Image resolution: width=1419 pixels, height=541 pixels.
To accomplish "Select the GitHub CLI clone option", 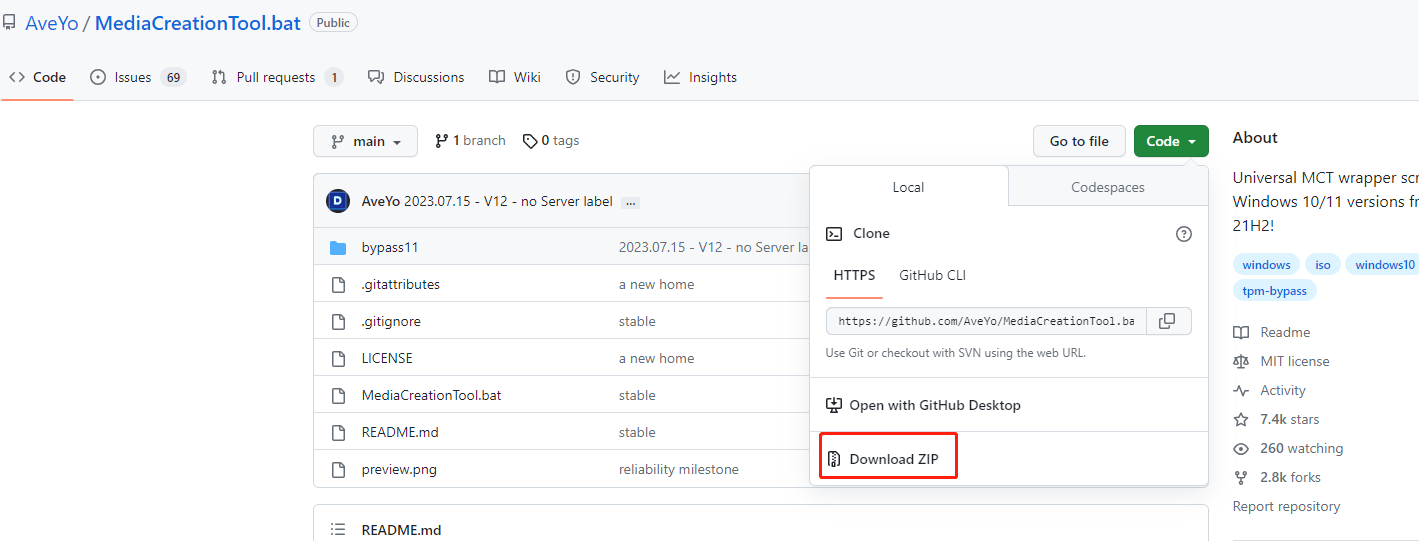I will coord(932,275).
